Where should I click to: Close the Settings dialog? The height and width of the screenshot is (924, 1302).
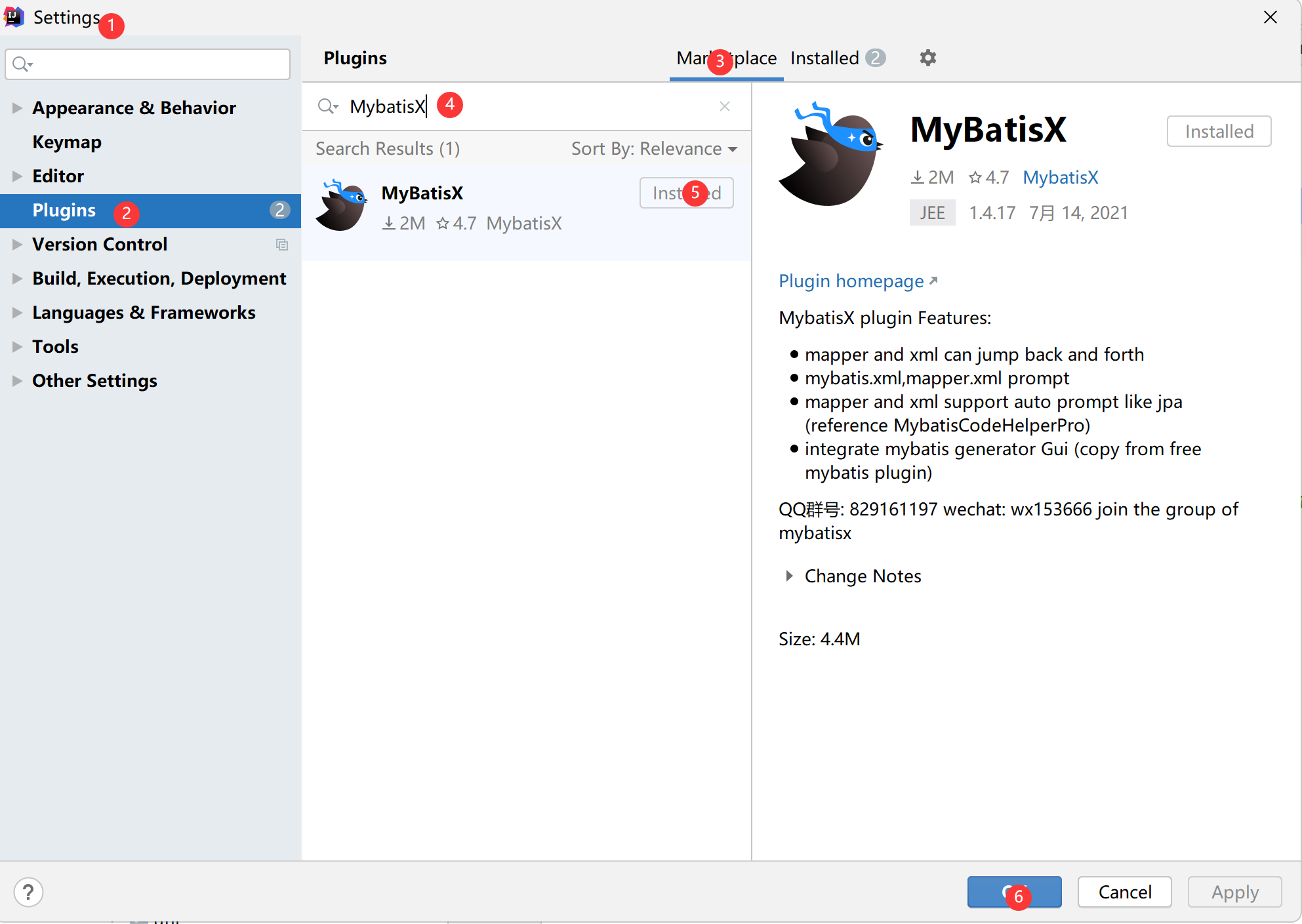click(1271, 18)
